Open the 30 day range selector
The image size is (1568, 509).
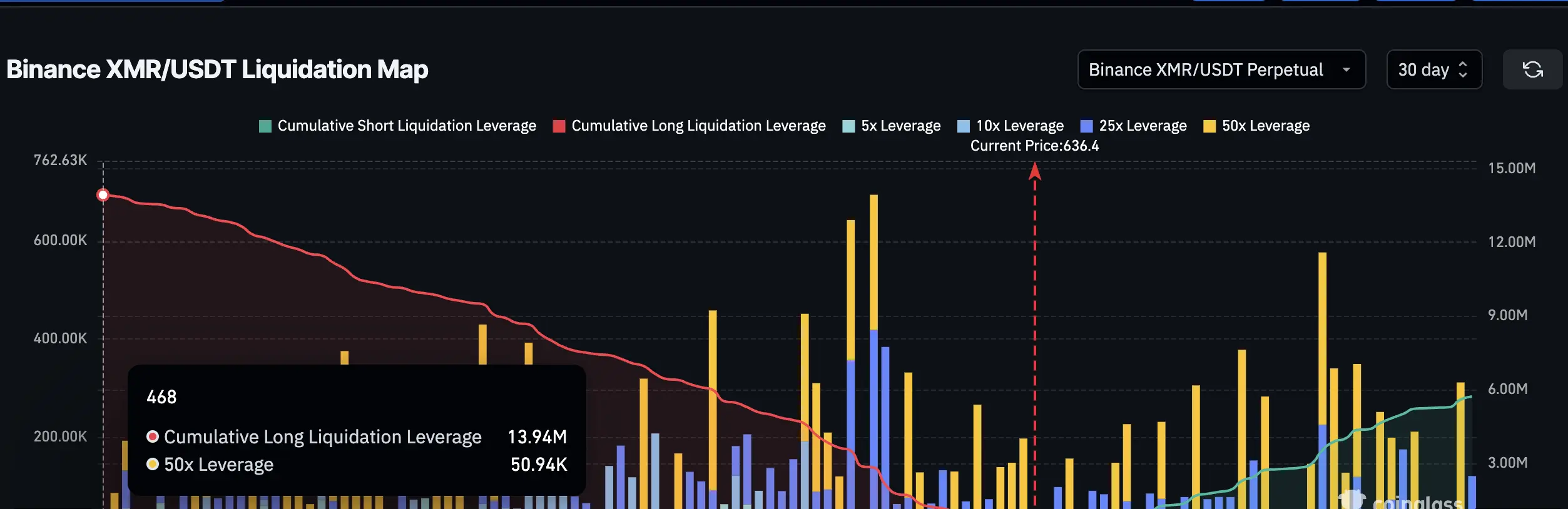(1434, 69)
